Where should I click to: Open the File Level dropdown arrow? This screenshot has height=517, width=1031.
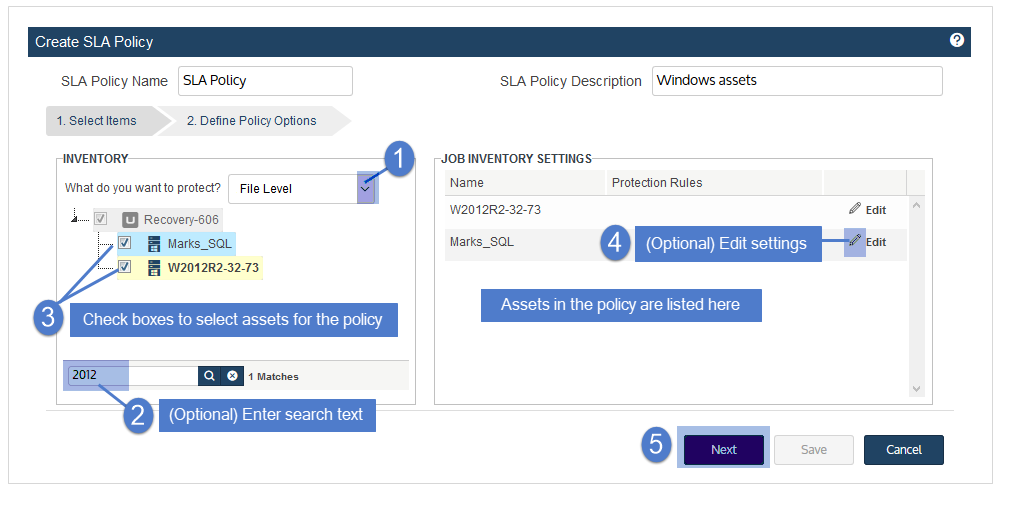click(366, 189)
